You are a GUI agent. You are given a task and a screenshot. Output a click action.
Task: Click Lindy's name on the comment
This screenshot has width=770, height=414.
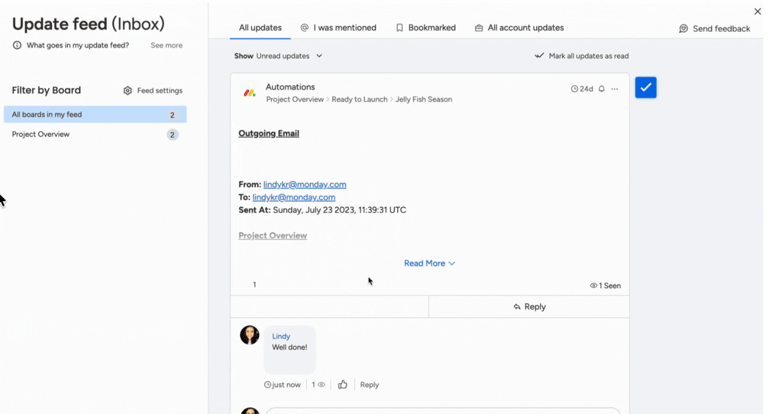pos(281,336)
